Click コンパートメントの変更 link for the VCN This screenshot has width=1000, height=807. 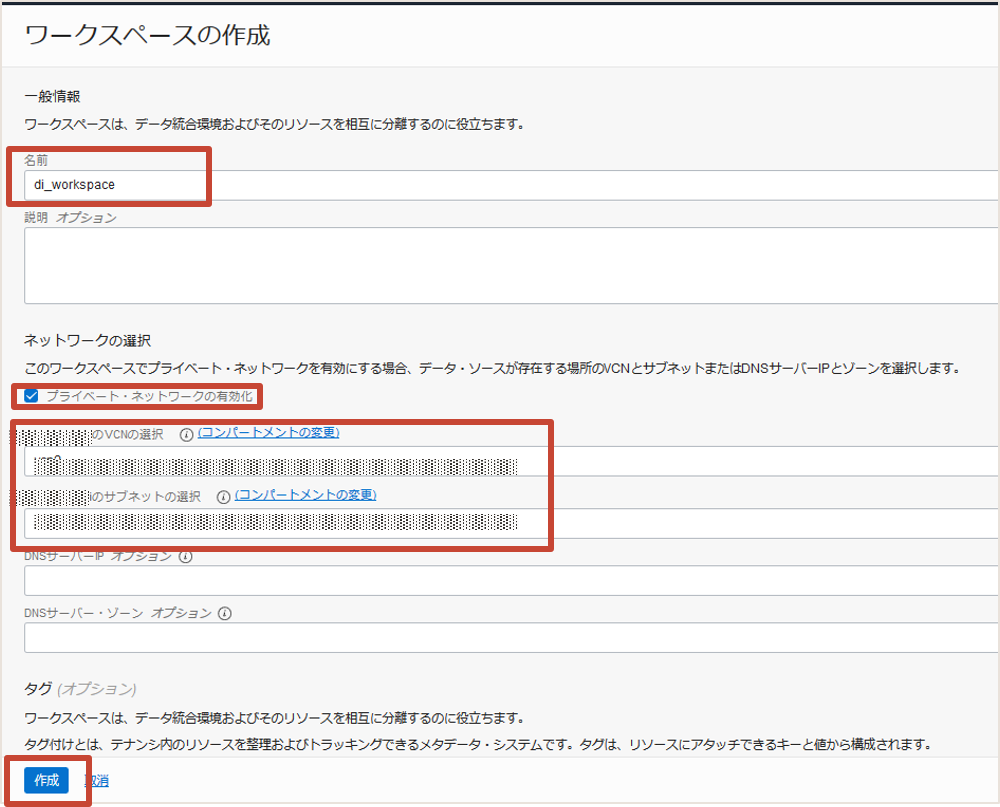tap(268, 433)
